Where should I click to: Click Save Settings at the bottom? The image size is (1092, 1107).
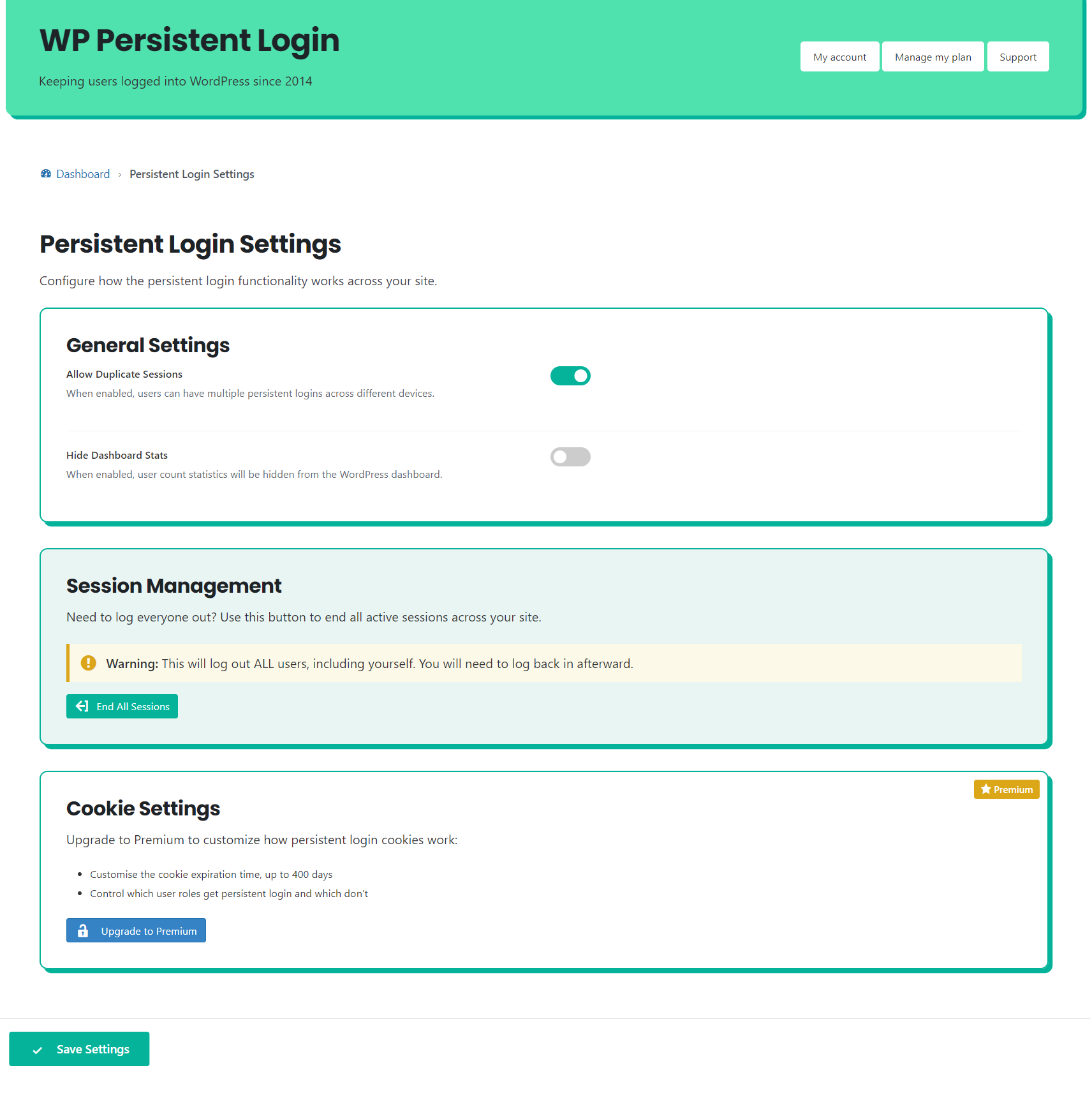[x=79, y=1049]
